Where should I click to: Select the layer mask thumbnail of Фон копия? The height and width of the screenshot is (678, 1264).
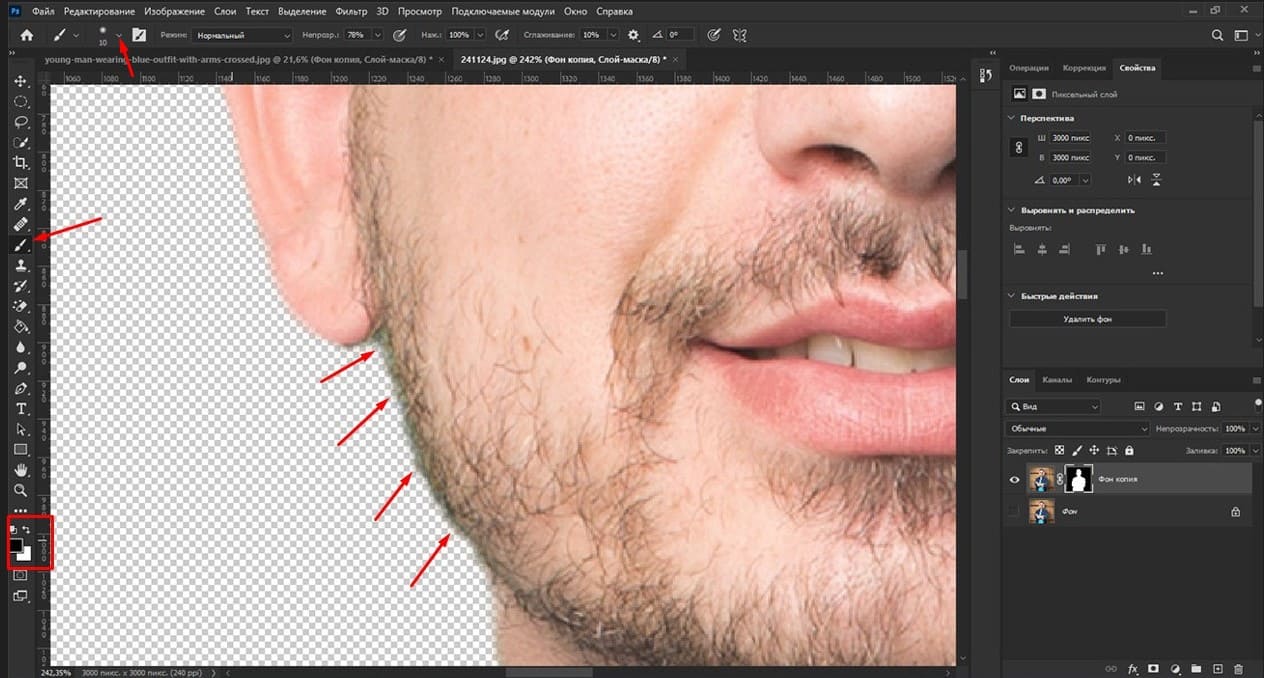1078,480
